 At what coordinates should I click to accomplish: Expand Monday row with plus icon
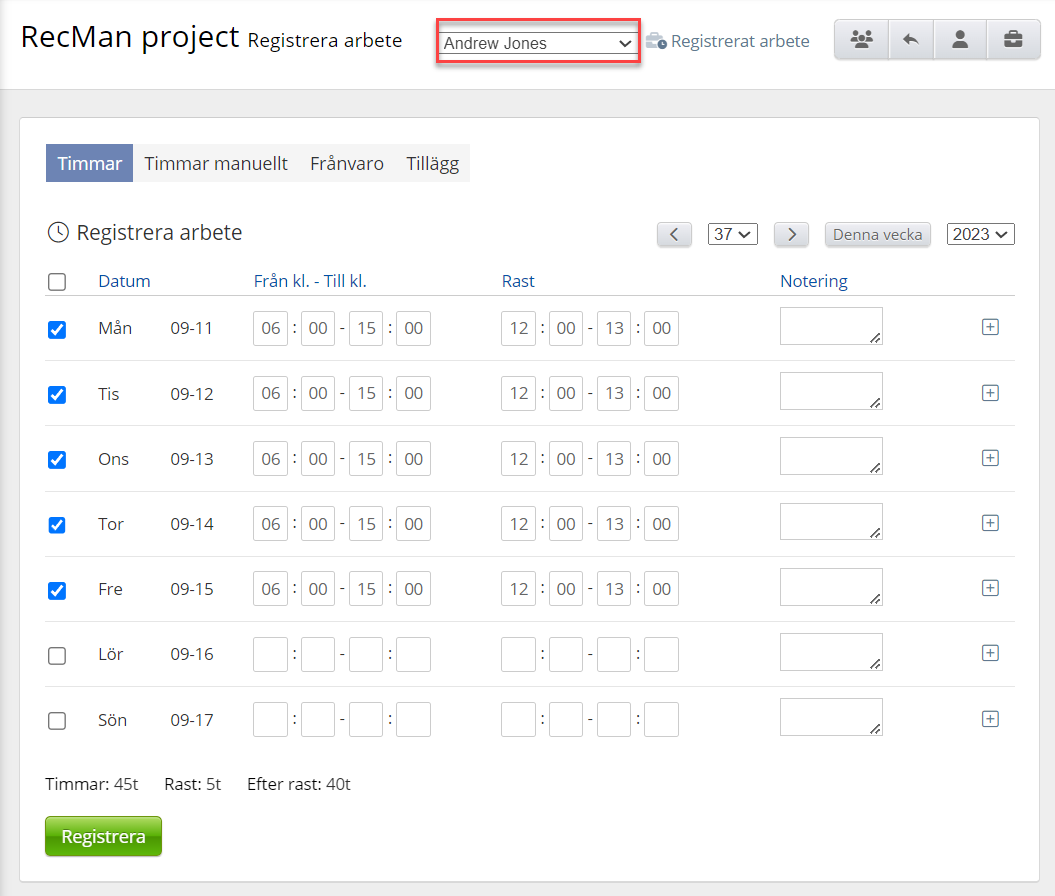coord(990,327)
